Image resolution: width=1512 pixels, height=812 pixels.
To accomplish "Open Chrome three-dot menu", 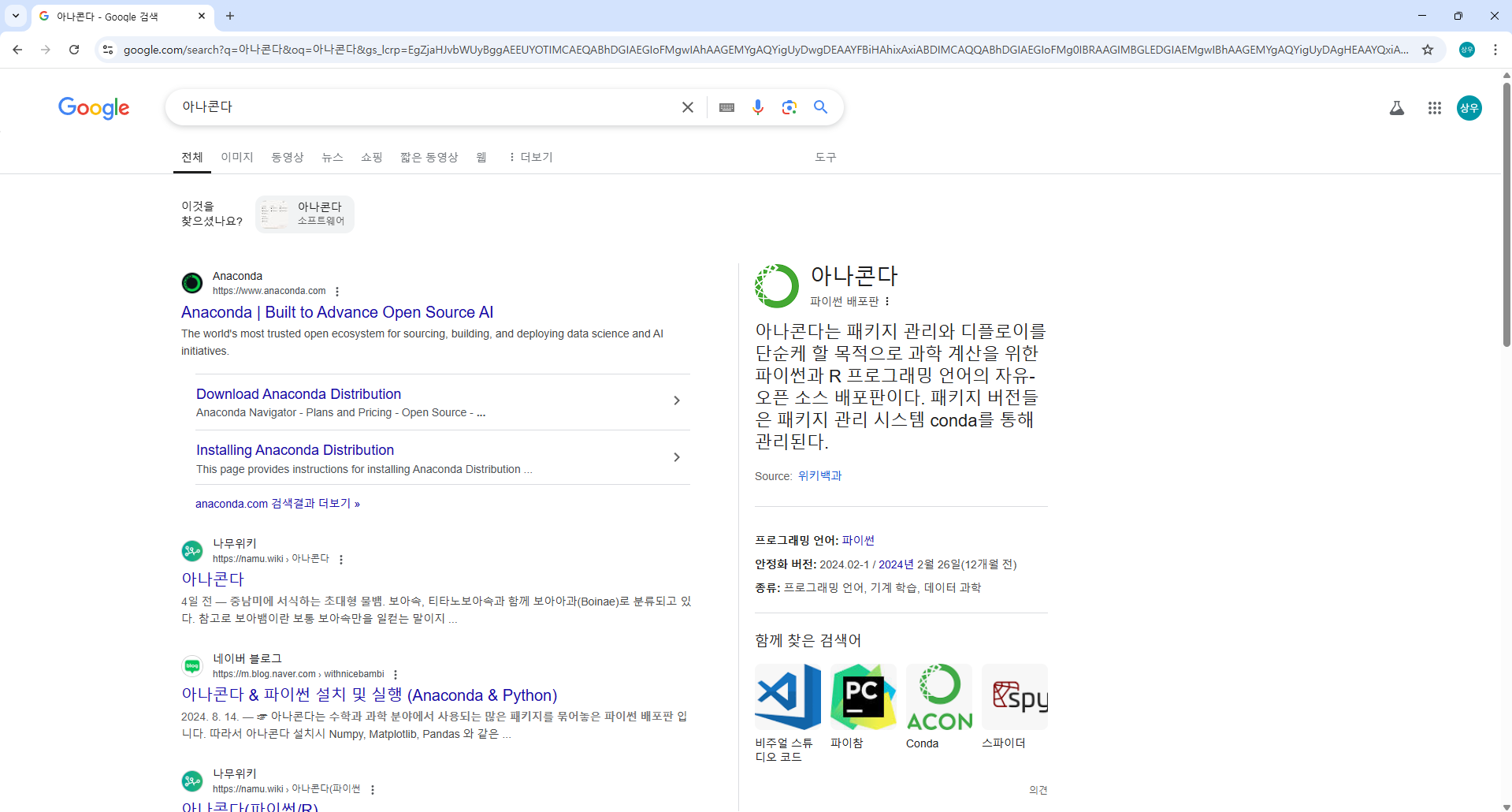I will (x=1495, y=50).
